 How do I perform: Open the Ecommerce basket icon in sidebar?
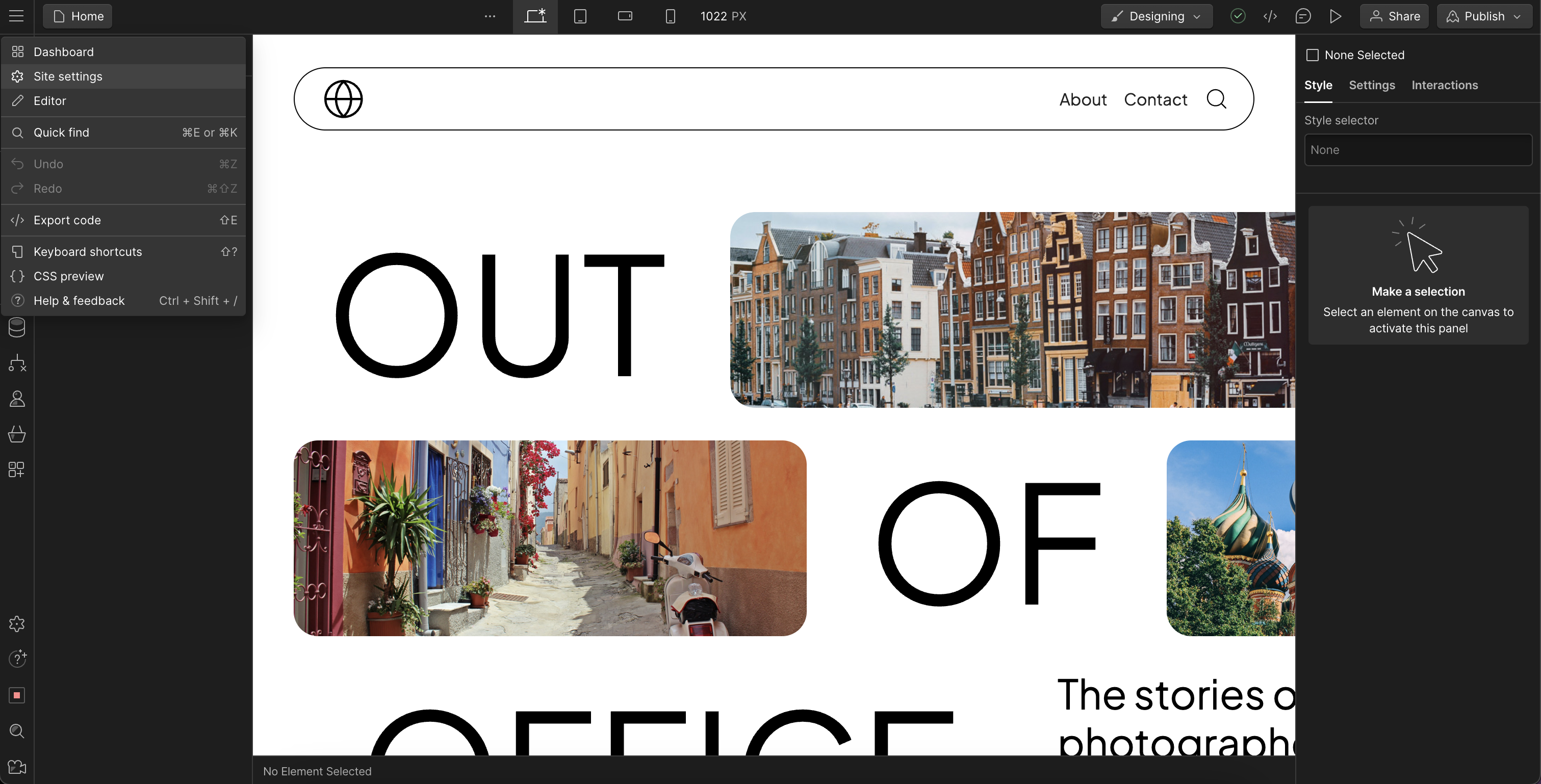click(17, 434)
